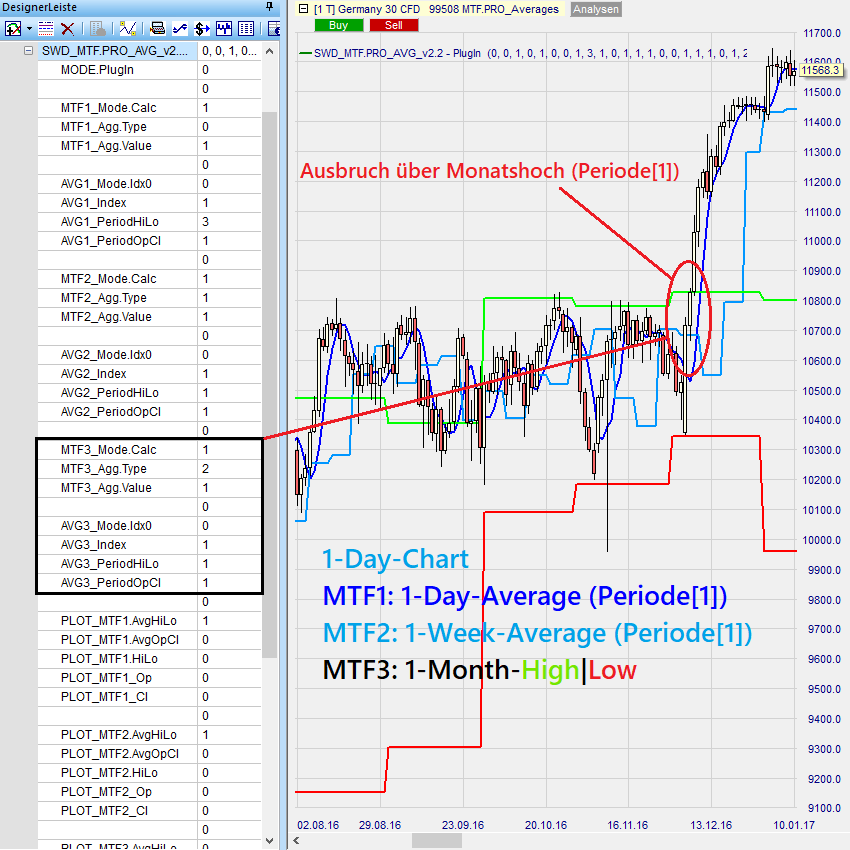
Task: Select the AVG2_Index property label
Action: tap(93, 374)
